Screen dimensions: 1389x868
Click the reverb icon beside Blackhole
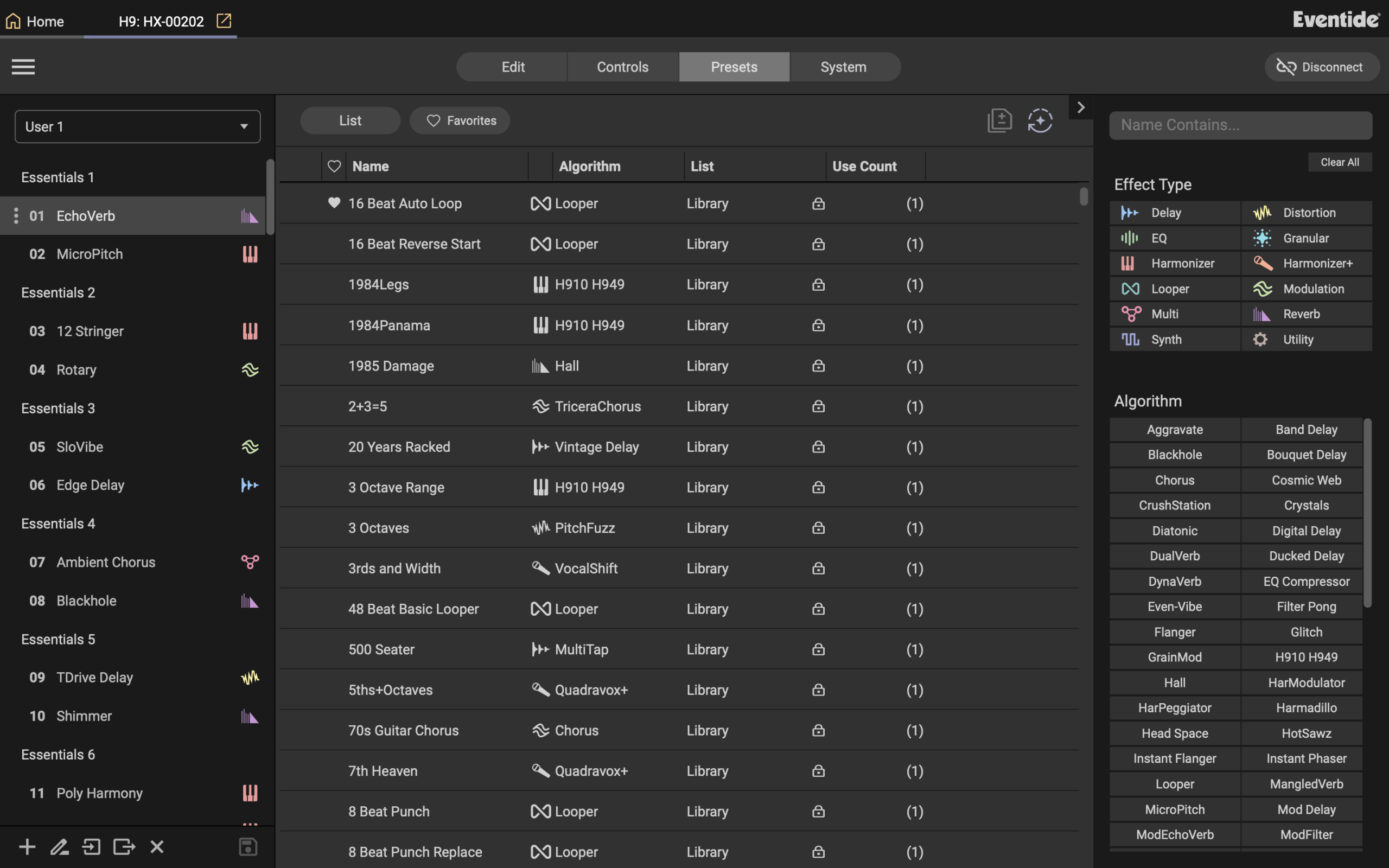coord(250,601)
